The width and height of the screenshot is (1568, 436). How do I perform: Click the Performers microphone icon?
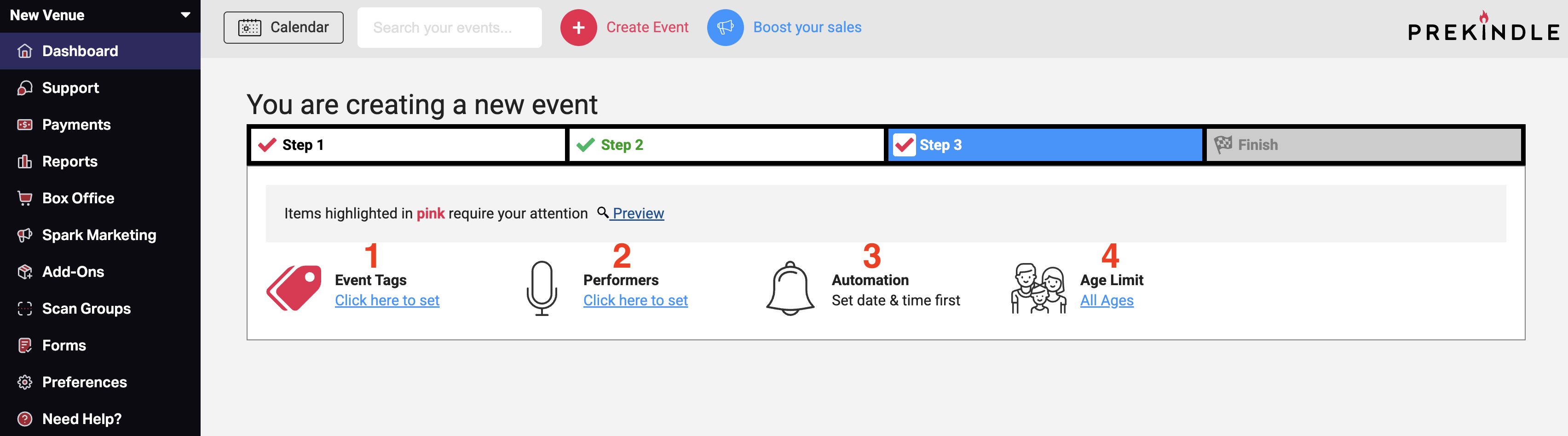pyautogui.click(x=542, y=288)
